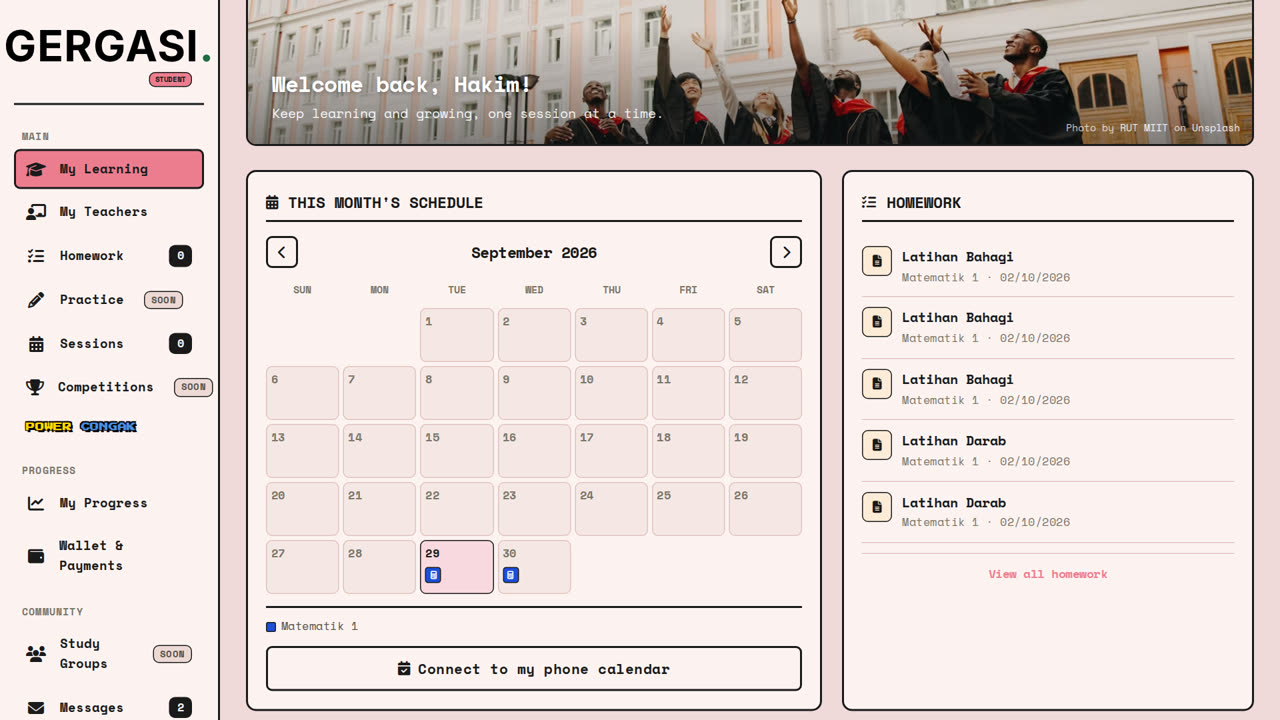Click checklist icon beside Homework heading
This screenshot has height=720, width=1280.
pyautogui.click(x=869, y=203)
